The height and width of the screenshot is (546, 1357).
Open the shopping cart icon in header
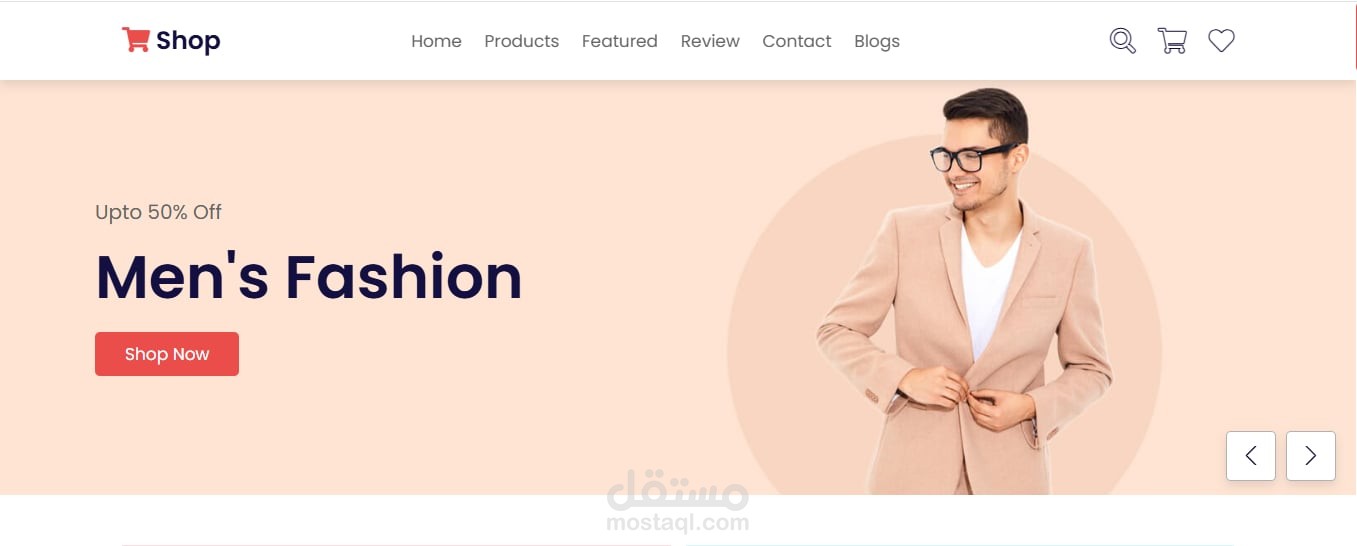[x=1172, y=41]
